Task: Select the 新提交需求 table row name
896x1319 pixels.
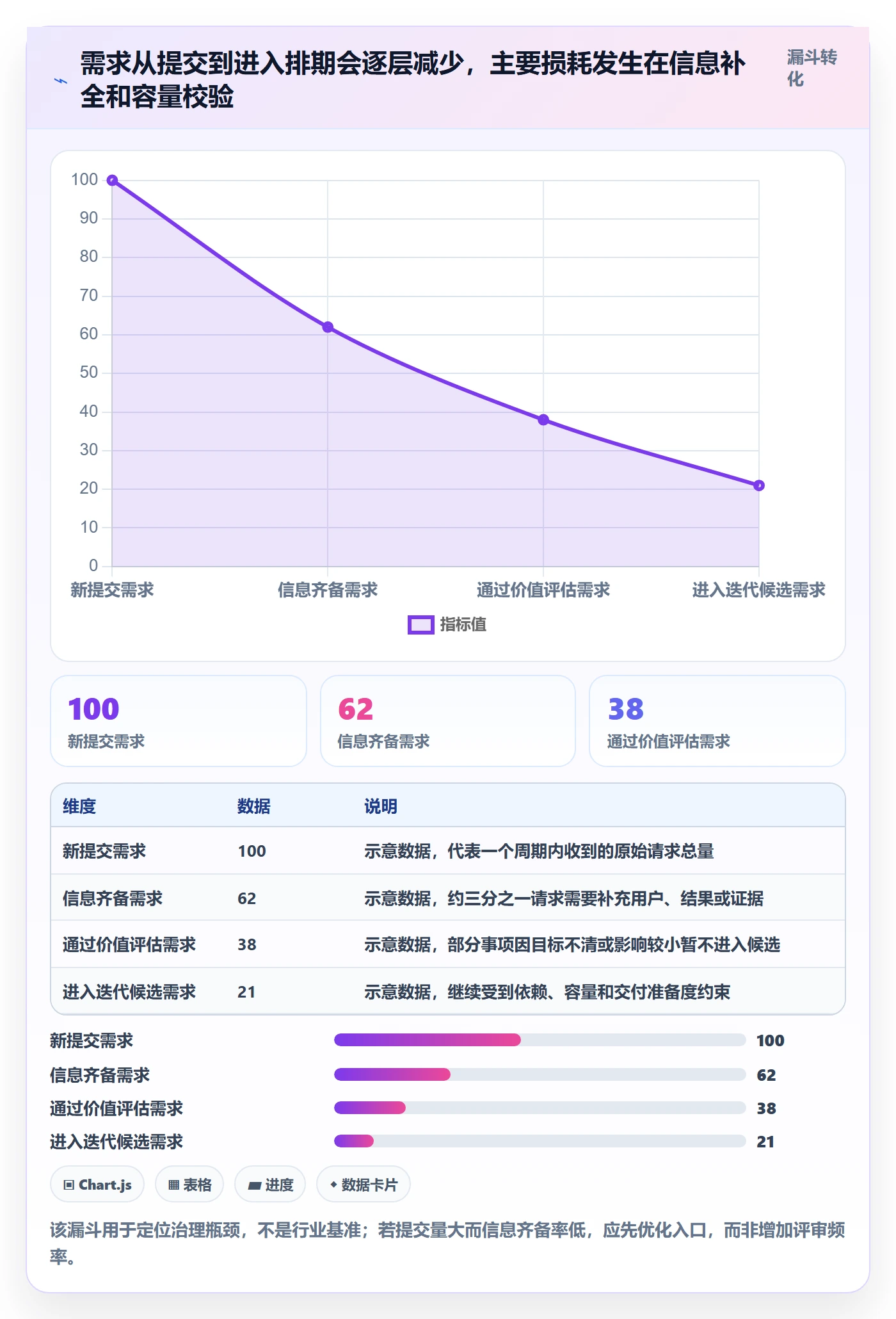Action: pos(104,851)
